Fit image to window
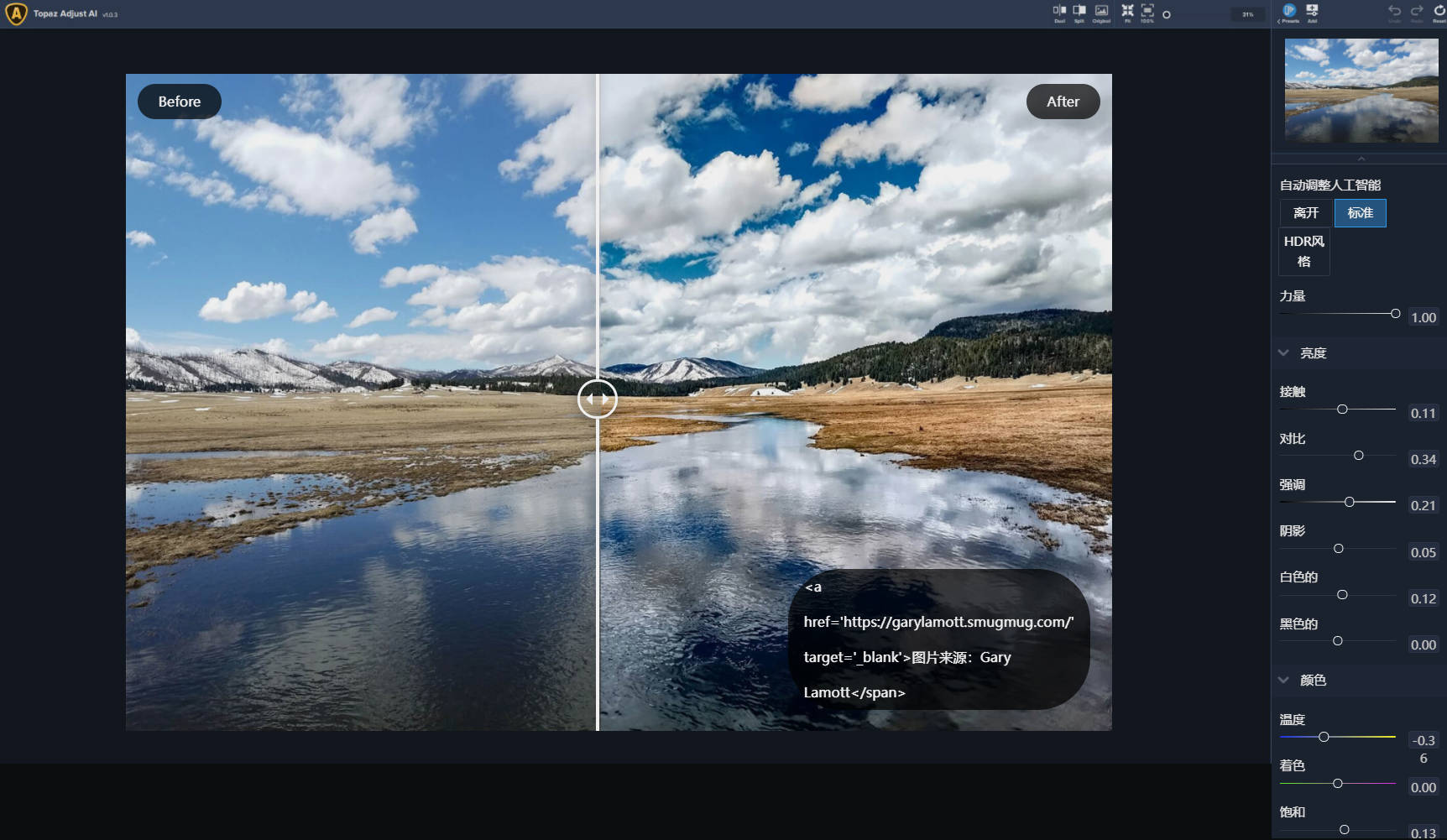1447x840 pixels. click(x=1127, y=13)
